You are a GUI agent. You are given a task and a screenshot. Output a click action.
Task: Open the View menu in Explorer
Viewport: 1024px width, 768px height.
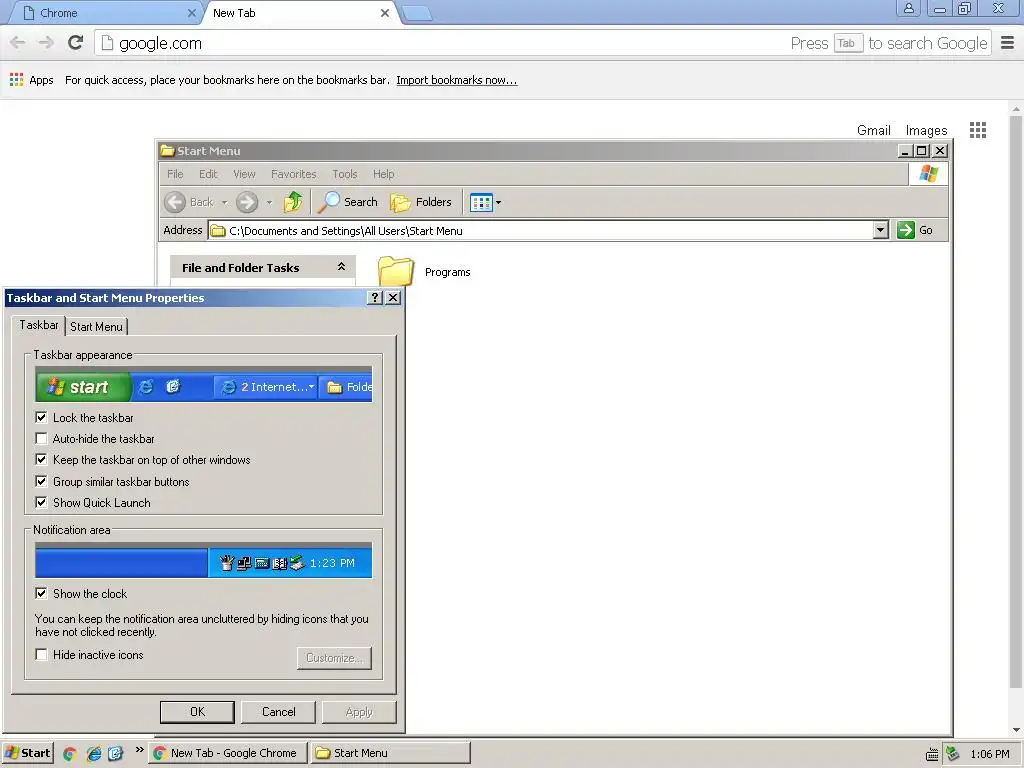coord(244,174)
